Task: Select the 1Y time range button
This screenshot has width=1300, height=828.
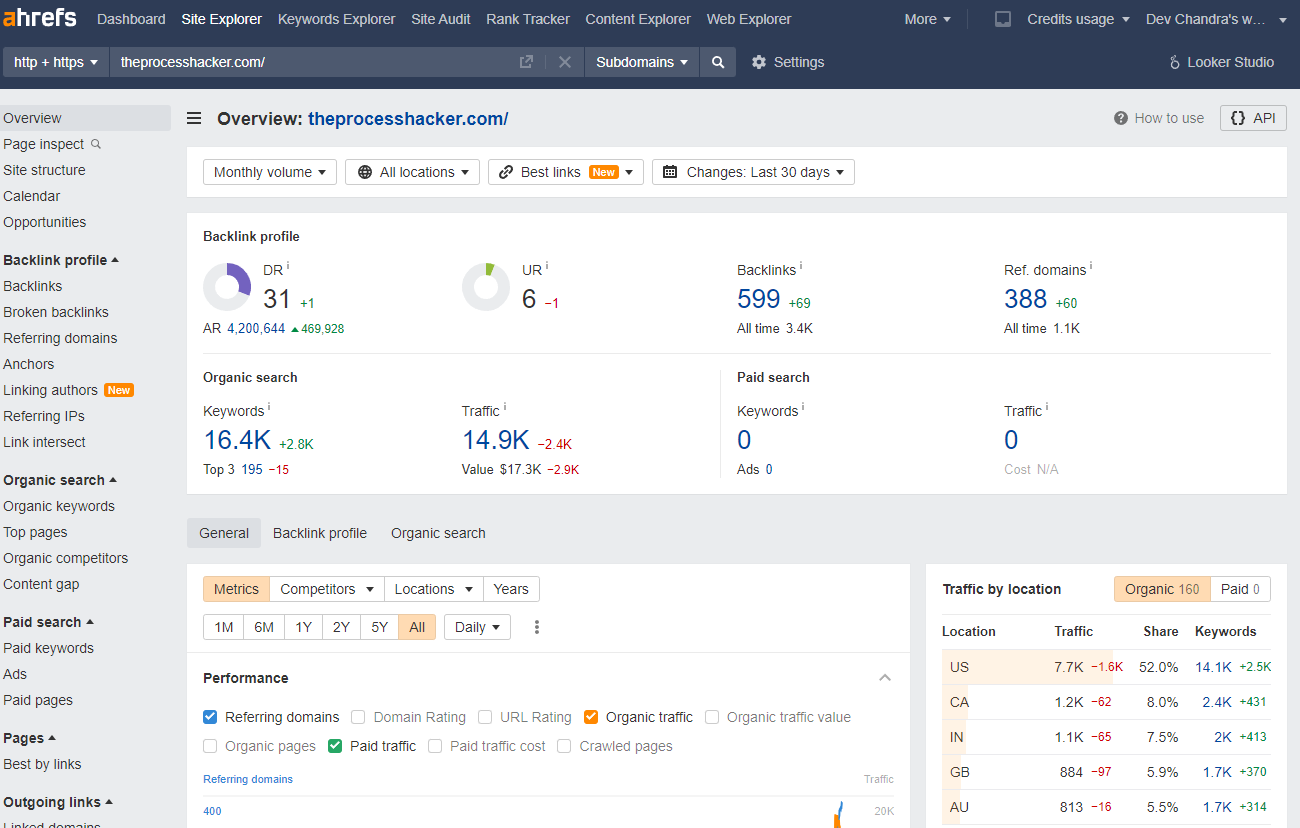Action: [303, 627]
